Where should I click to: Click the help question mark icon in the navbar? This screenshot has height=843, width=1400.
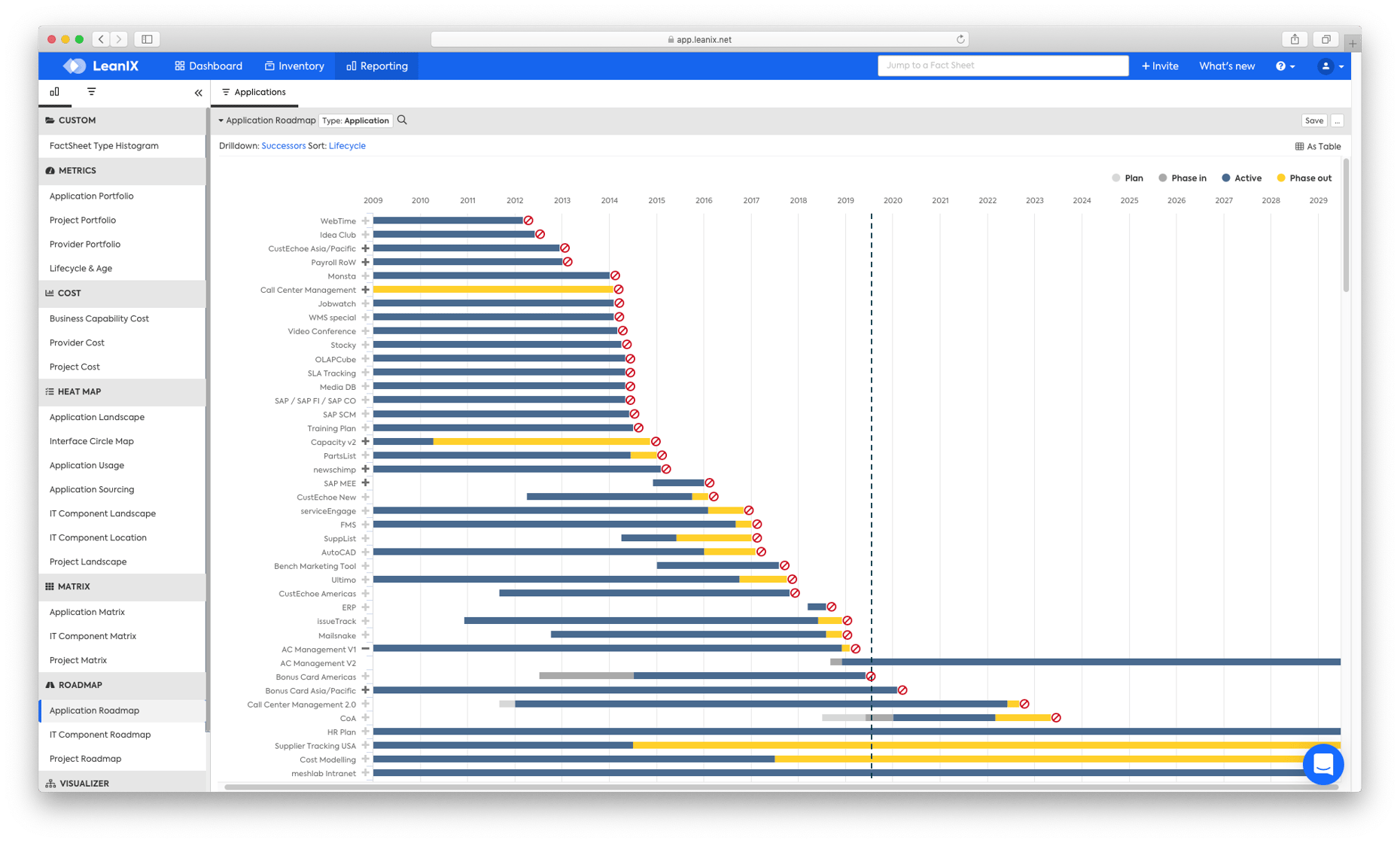coord(1282,65)
